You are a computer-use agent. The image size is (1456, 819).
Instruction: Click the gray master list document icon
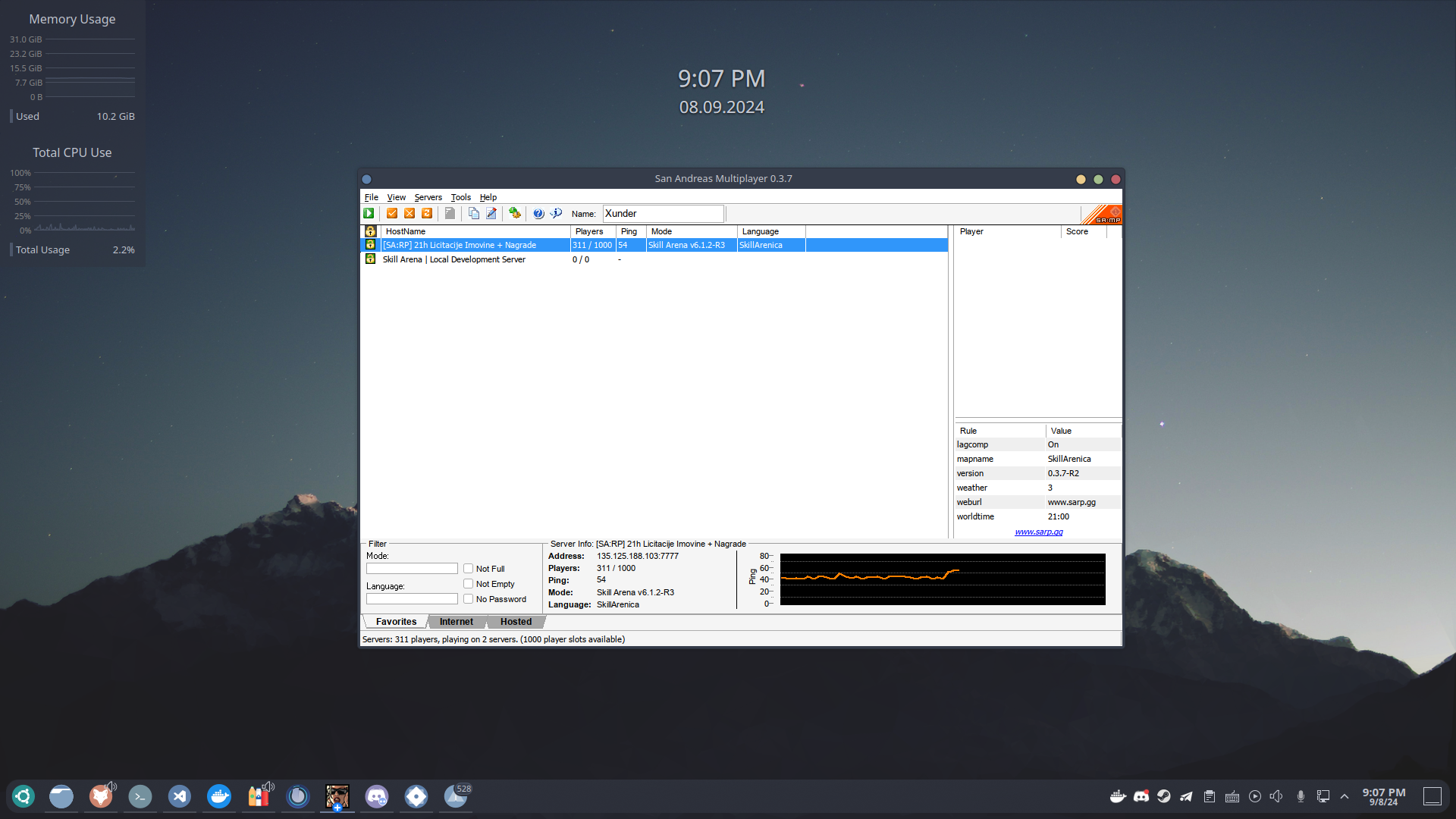pos(450,214)
